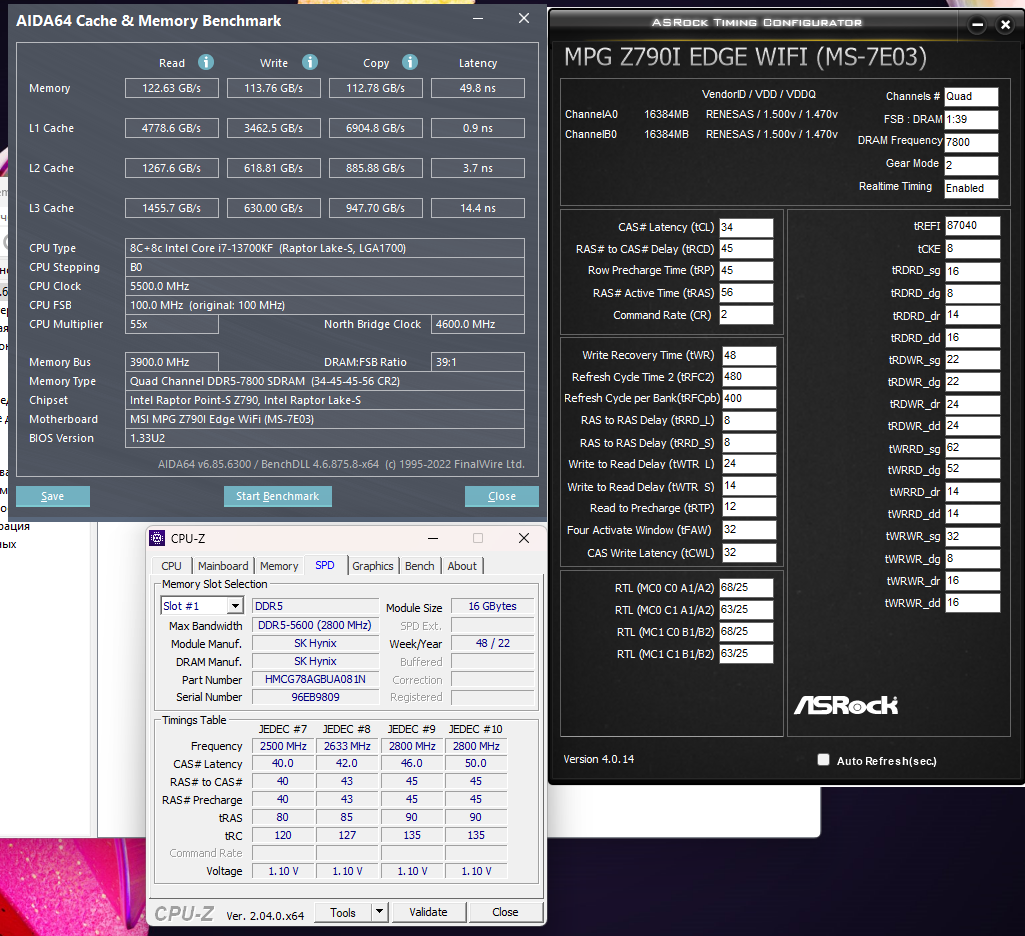
Task: Click the Save button in AIDA64
Action: (x=52, y=496)
